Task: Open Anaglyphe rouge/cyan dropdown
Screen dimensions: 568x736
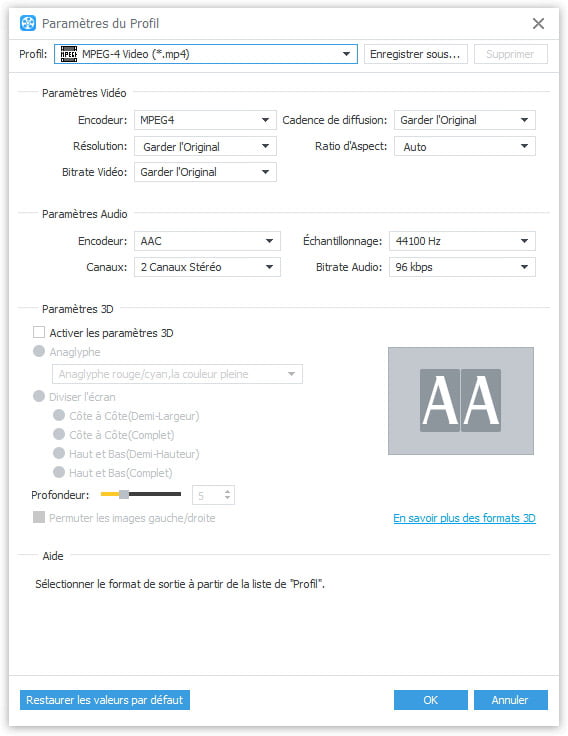Action: pyautogui.click(x=177, y=374)
